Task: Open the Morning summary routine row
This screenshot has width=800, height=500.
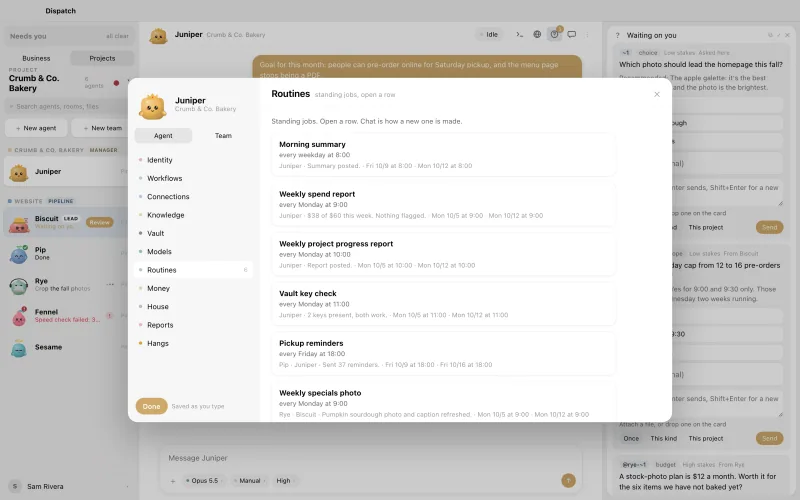Action: [443, 155]
